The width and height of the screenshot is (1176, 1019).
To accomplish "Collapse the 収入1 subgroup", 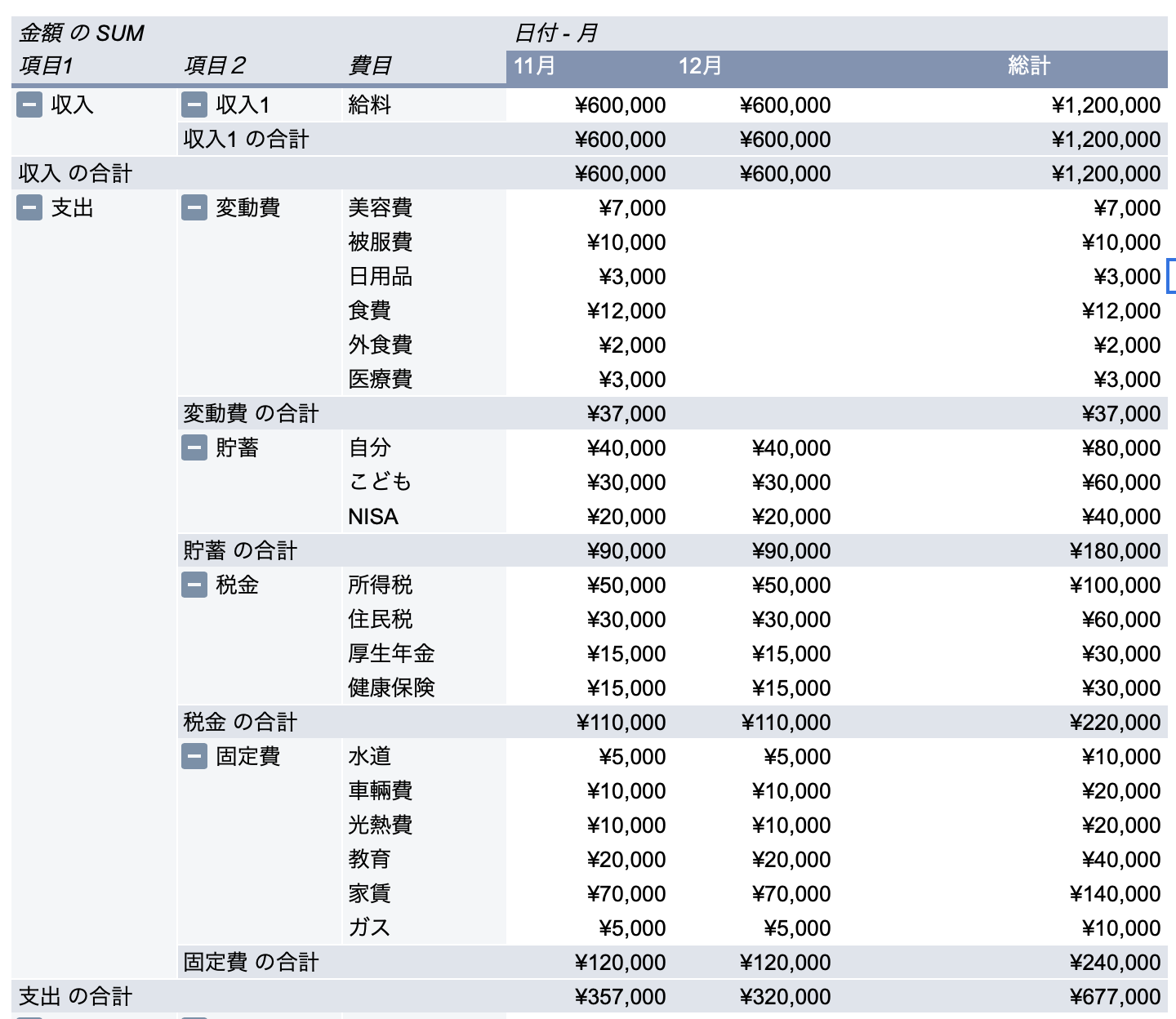I will [194, 105].
